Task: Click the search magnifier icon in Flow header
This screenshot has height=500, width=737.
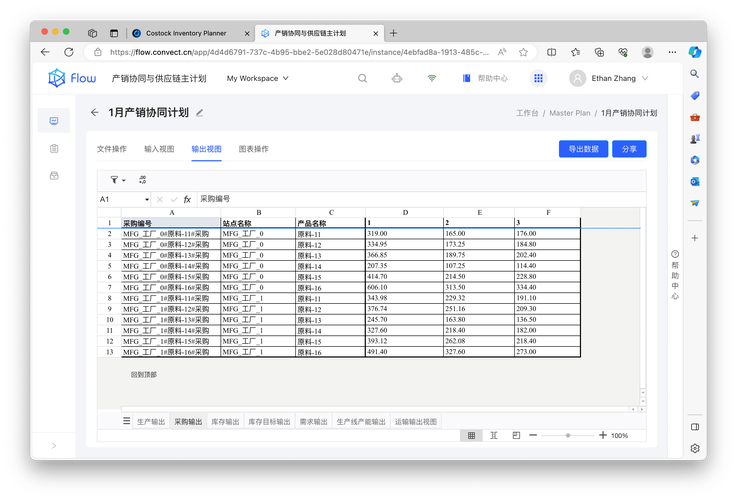Action: coord(363,78)
